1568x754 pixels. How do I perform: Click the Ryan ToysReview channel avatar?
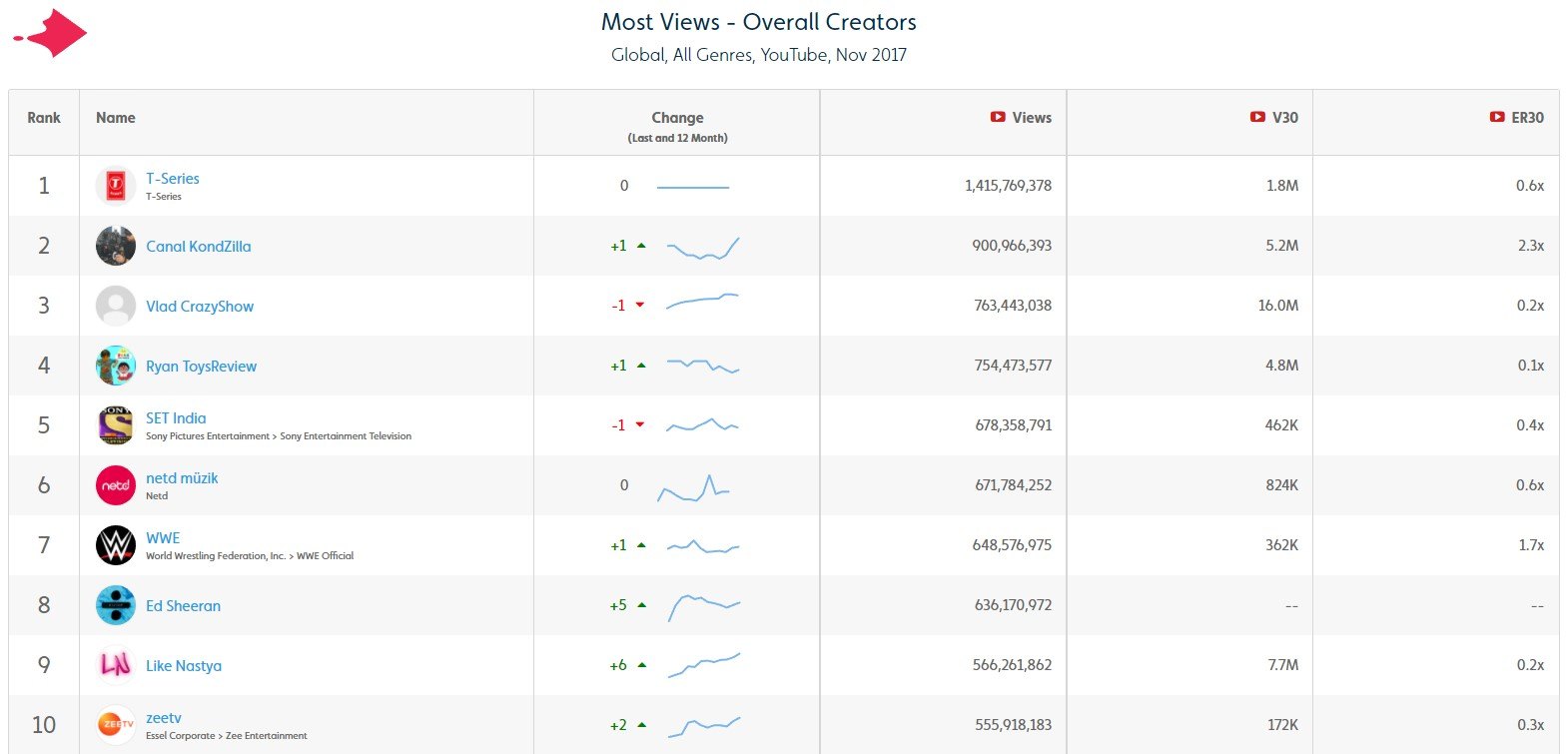tap(116, 366)
